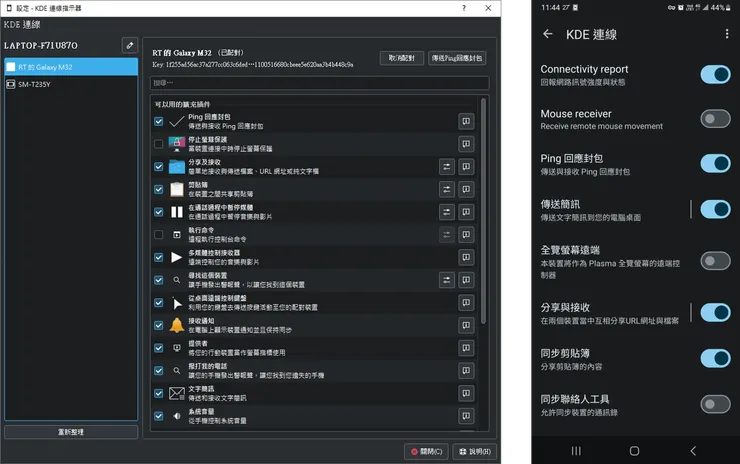
Task: Show about info for 文字簡訊 plugin
Action: 466,393
